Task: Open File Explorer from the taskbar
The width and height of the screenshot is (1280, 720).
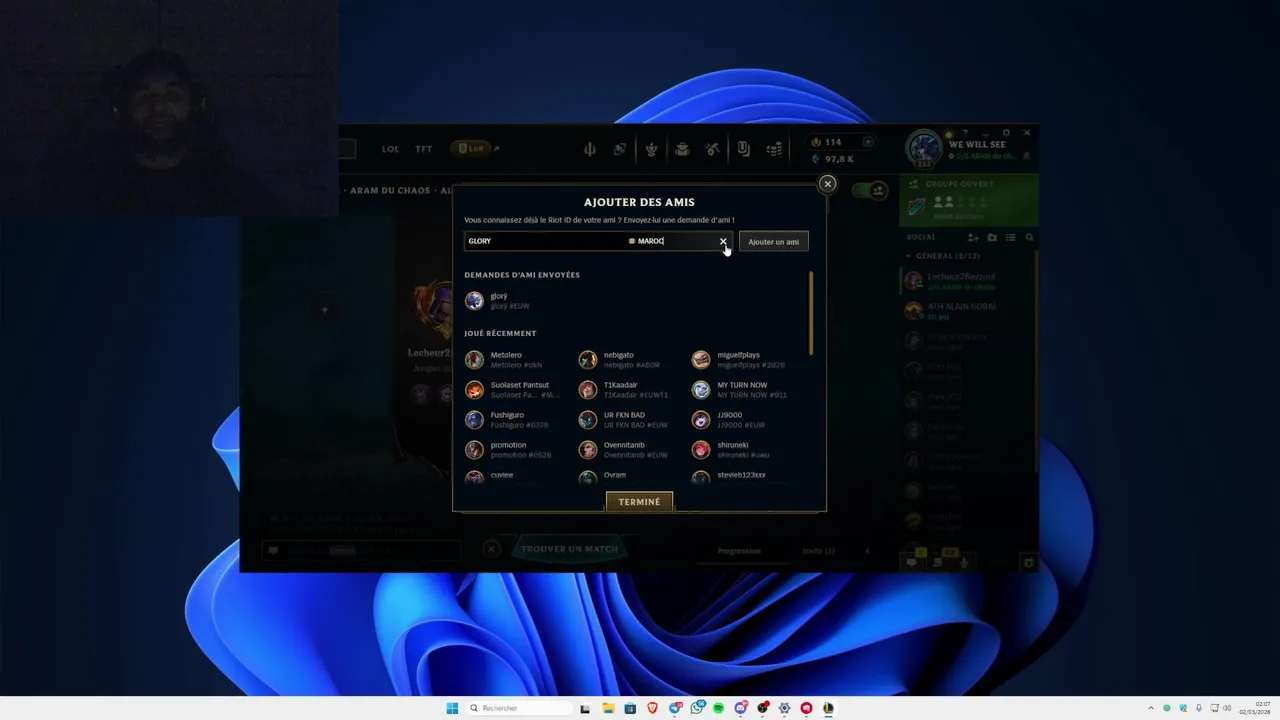Action: [607, 708]
